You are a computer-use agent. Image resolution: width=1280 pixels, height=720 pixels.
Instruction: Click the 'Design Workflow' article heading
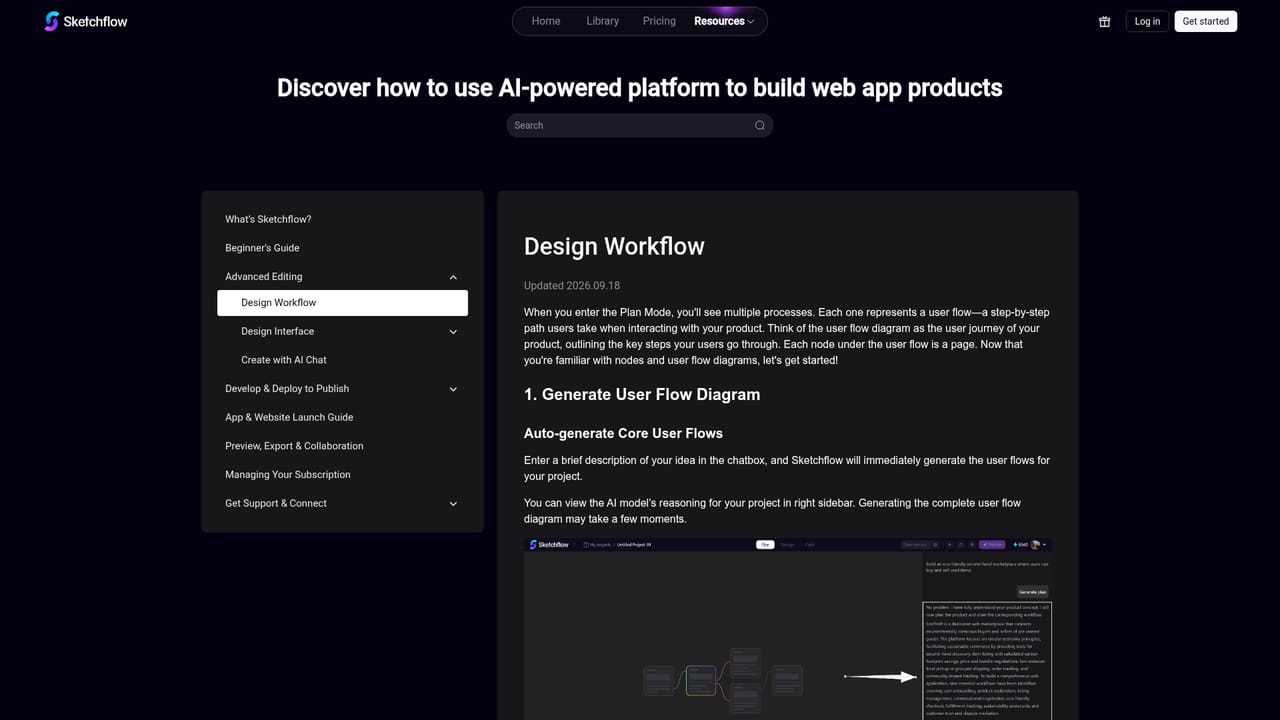(x=614, y=246)
